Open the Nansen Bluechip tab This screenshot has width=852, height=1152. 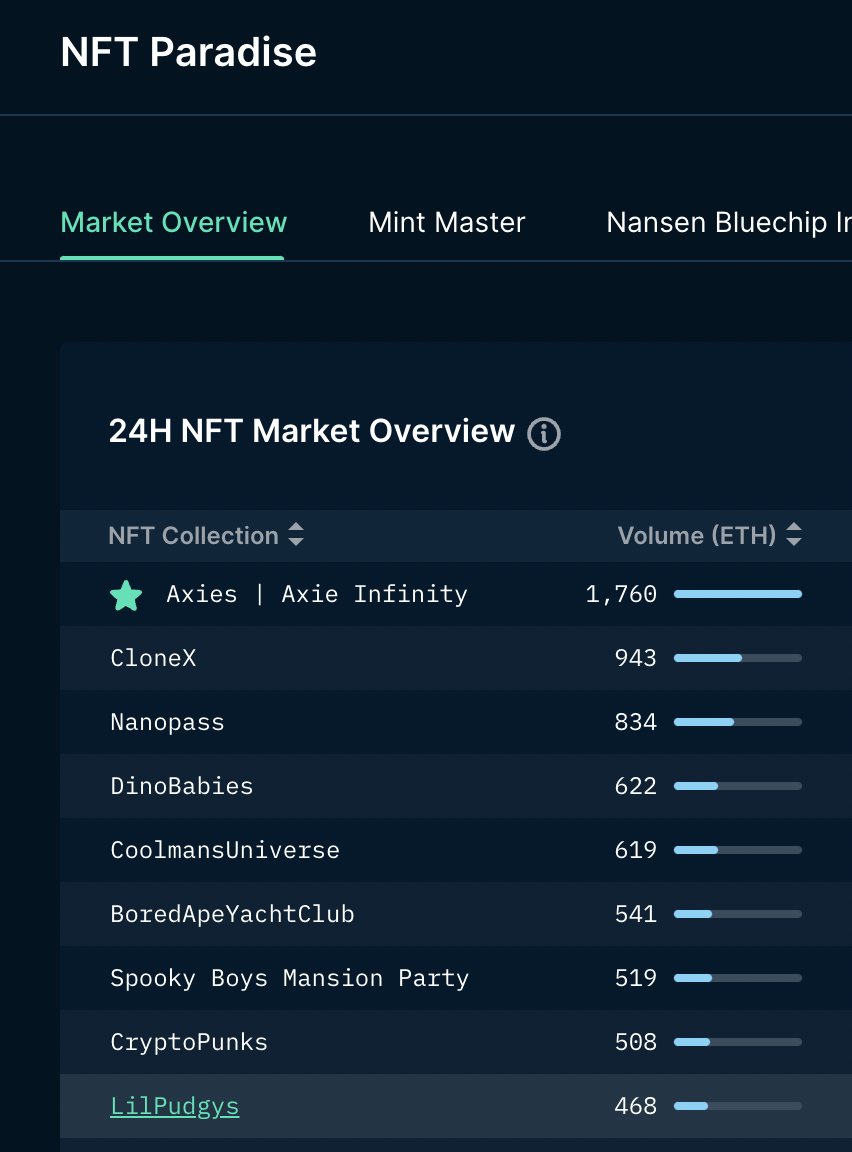[729, 222]
